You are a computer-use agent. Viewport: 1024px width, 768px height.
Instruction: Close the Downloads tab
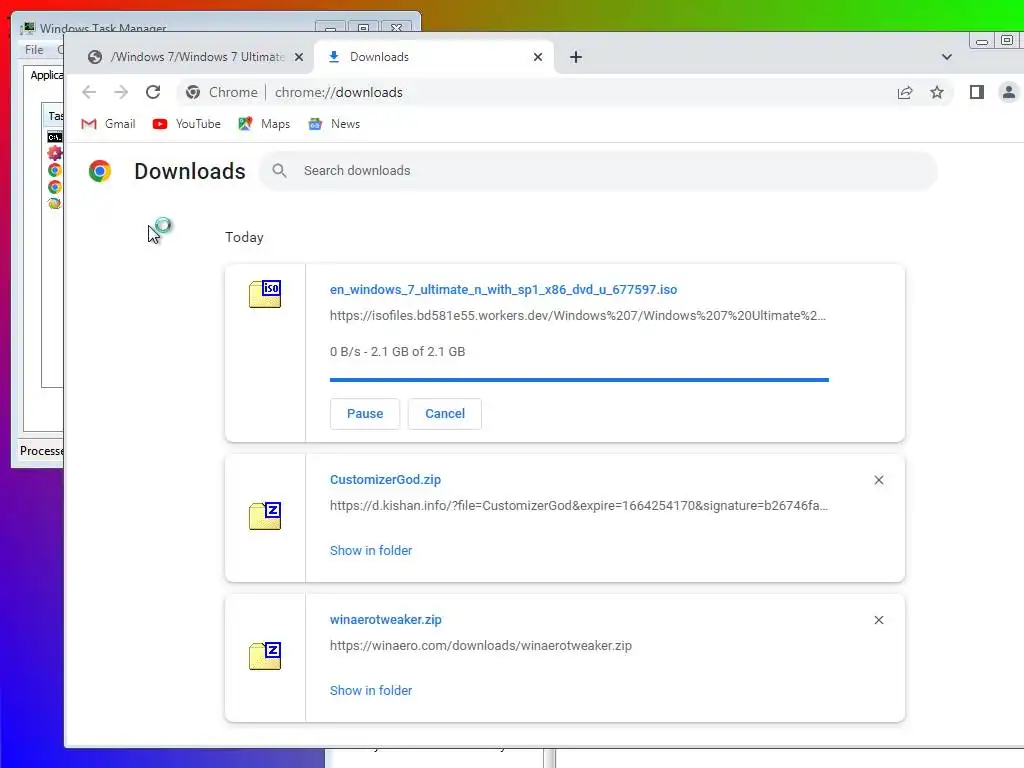[537, 57]
